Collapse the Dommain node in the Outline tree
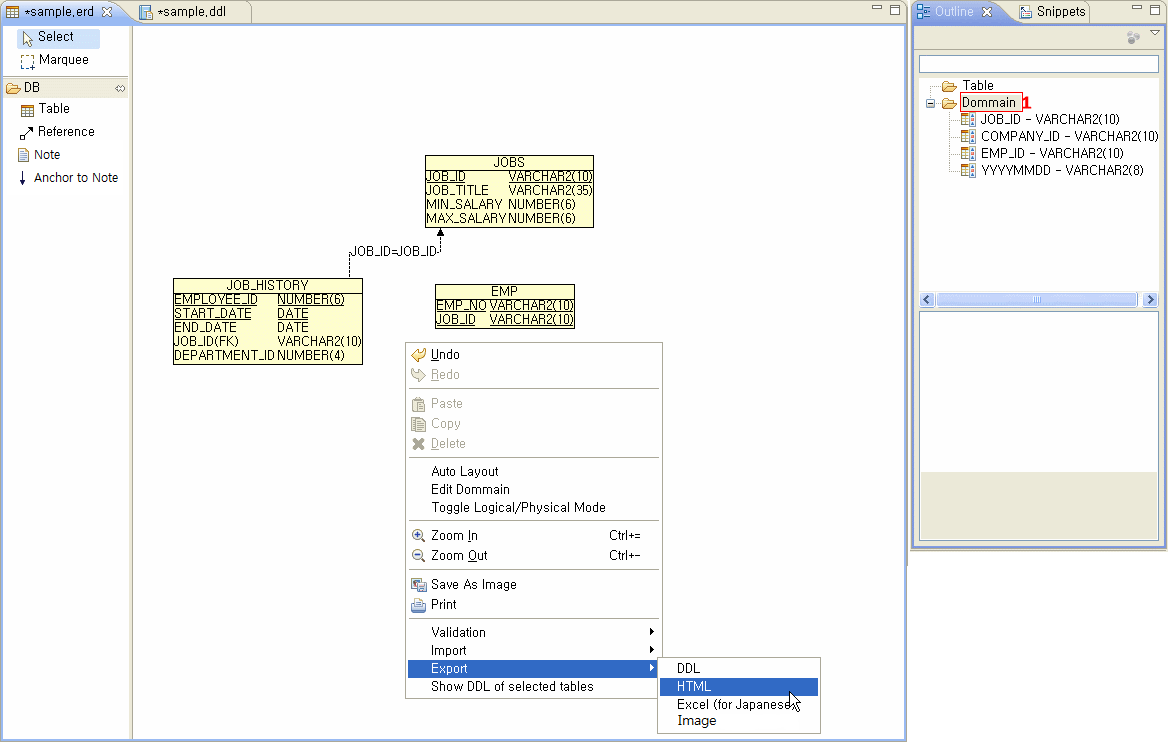1168x742 pixels. 932,102
